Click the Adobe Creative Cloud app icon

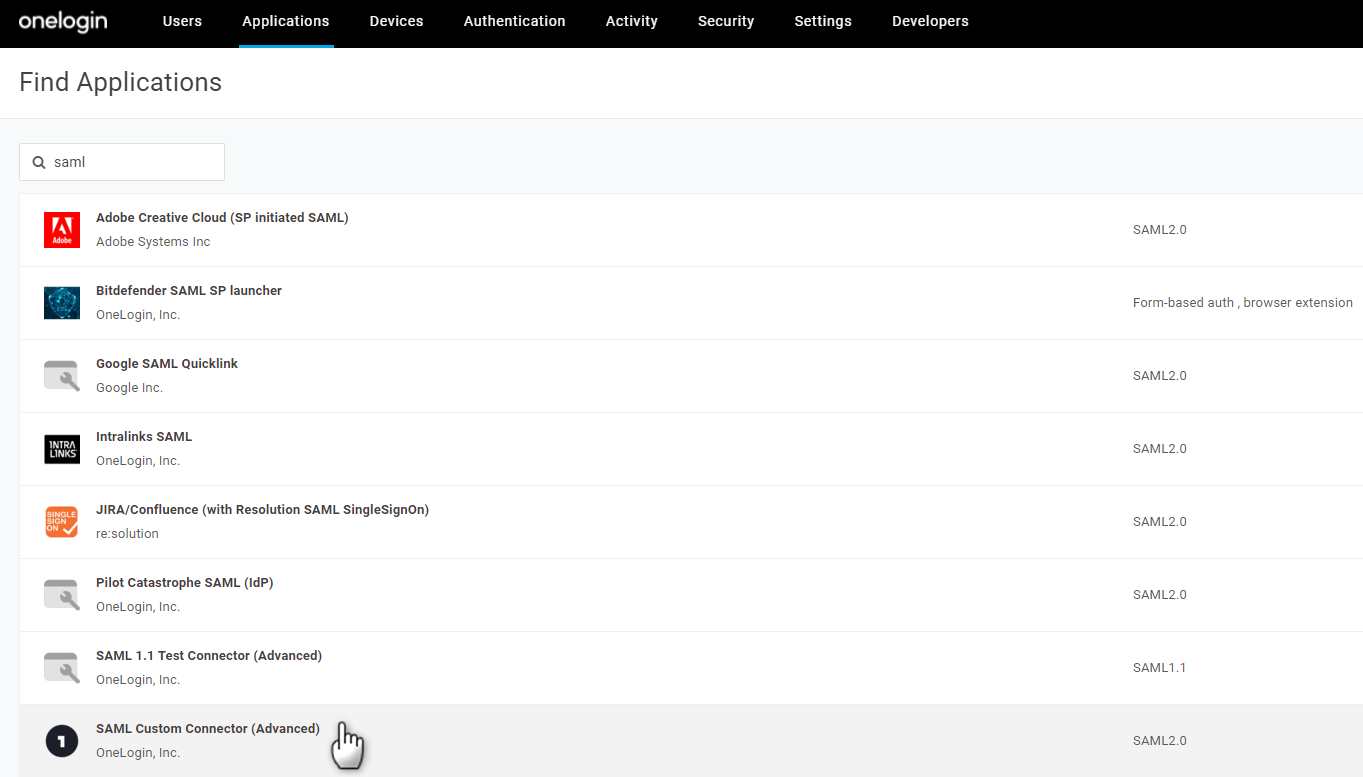[62, 230]
